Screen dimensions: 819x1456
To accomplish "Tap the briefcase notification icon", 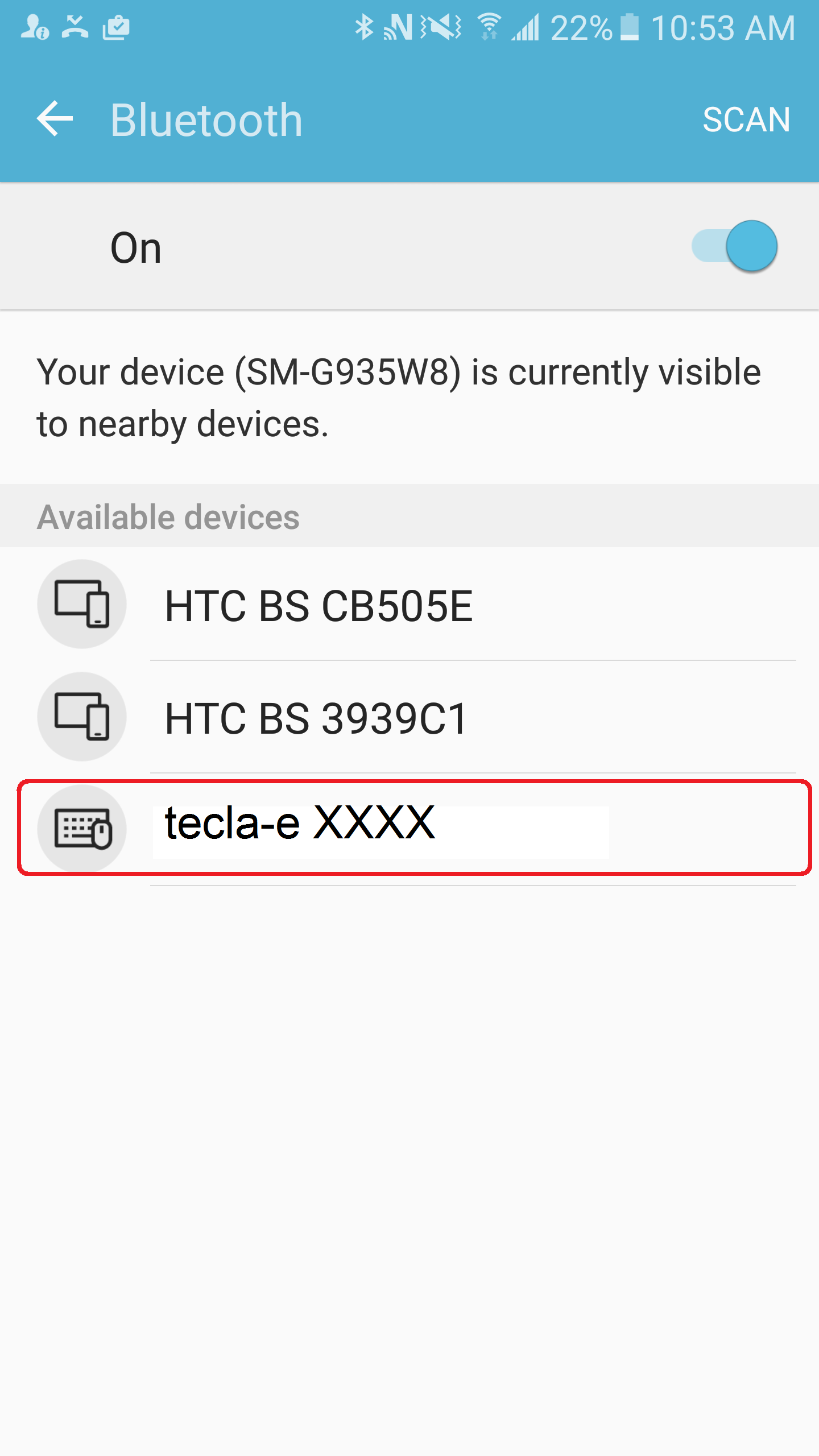I will tap(116, 27).
